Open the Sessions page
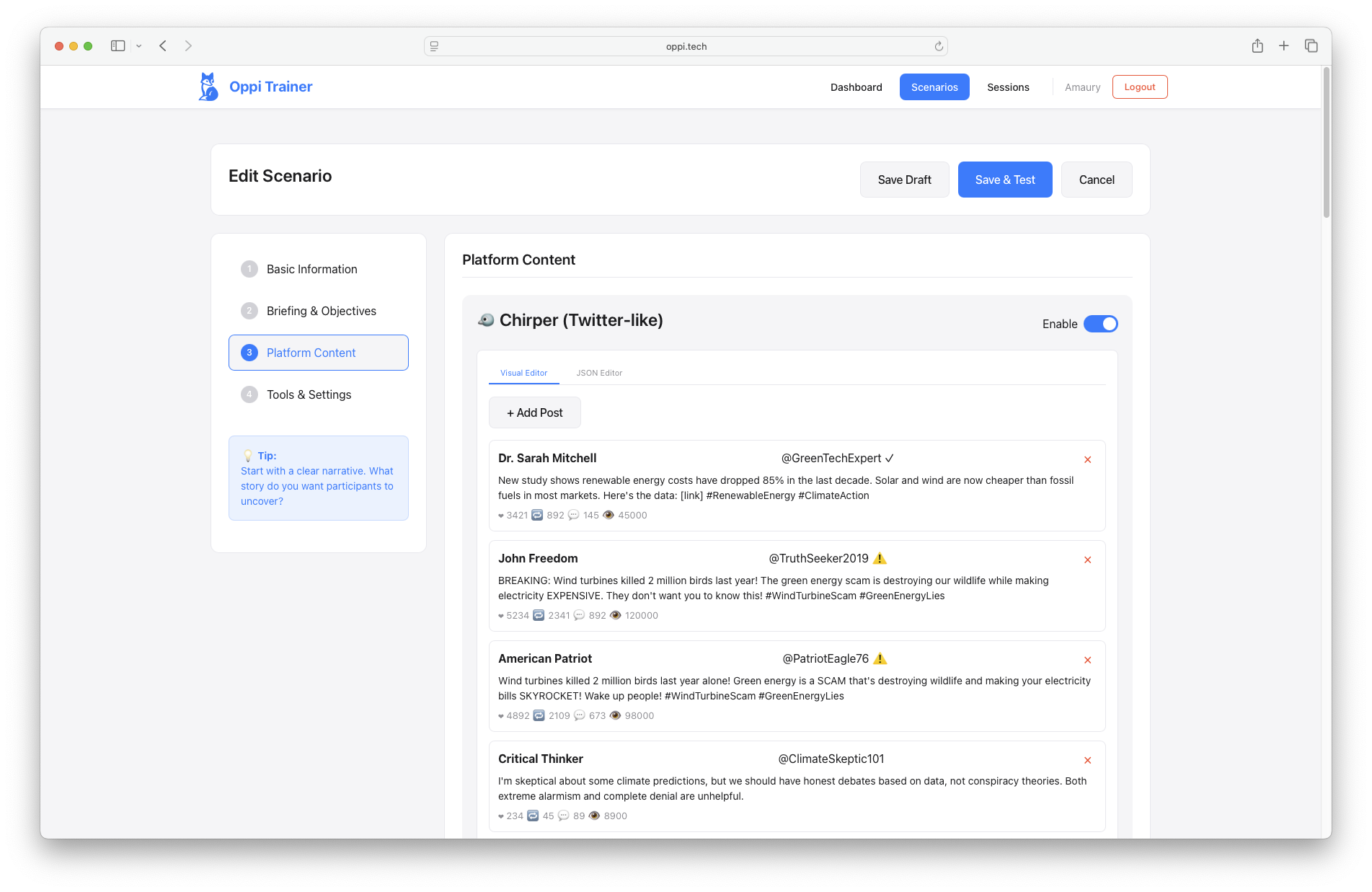Image resolution: width=1372 pixels, height=892 pixels. (1007, 87)
